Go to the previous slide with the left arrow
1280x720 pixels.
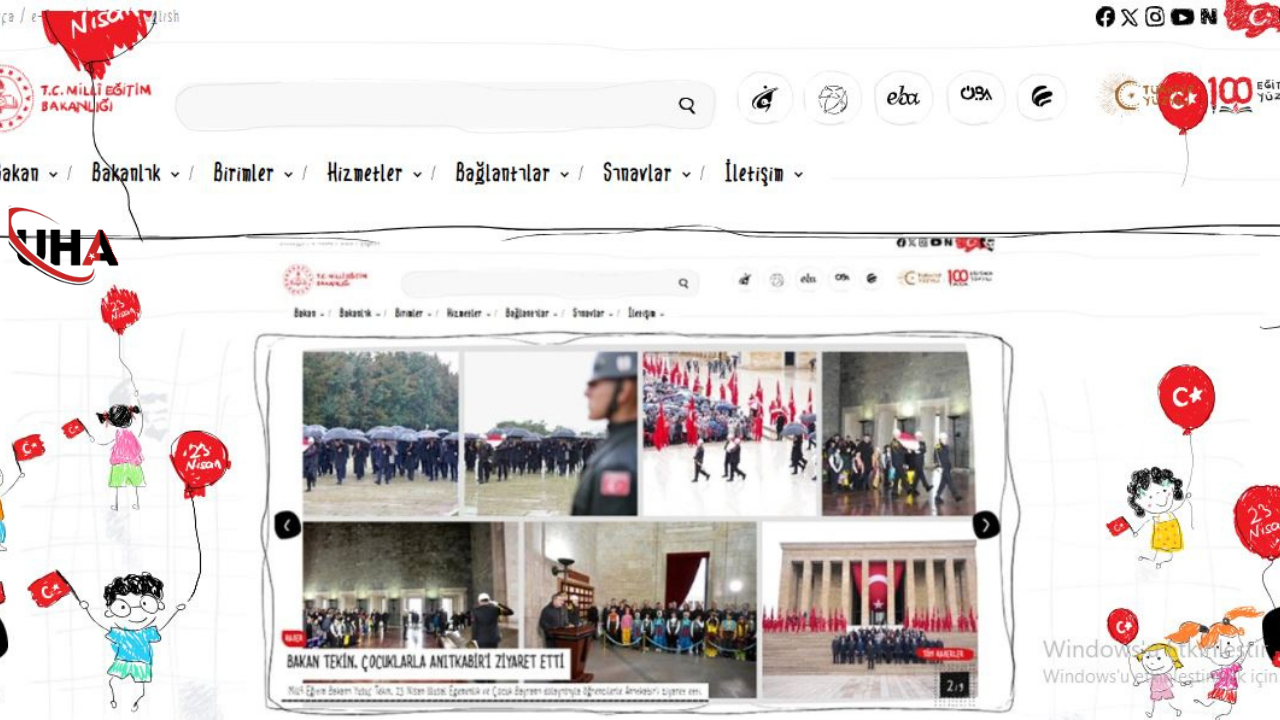[288, 525]
